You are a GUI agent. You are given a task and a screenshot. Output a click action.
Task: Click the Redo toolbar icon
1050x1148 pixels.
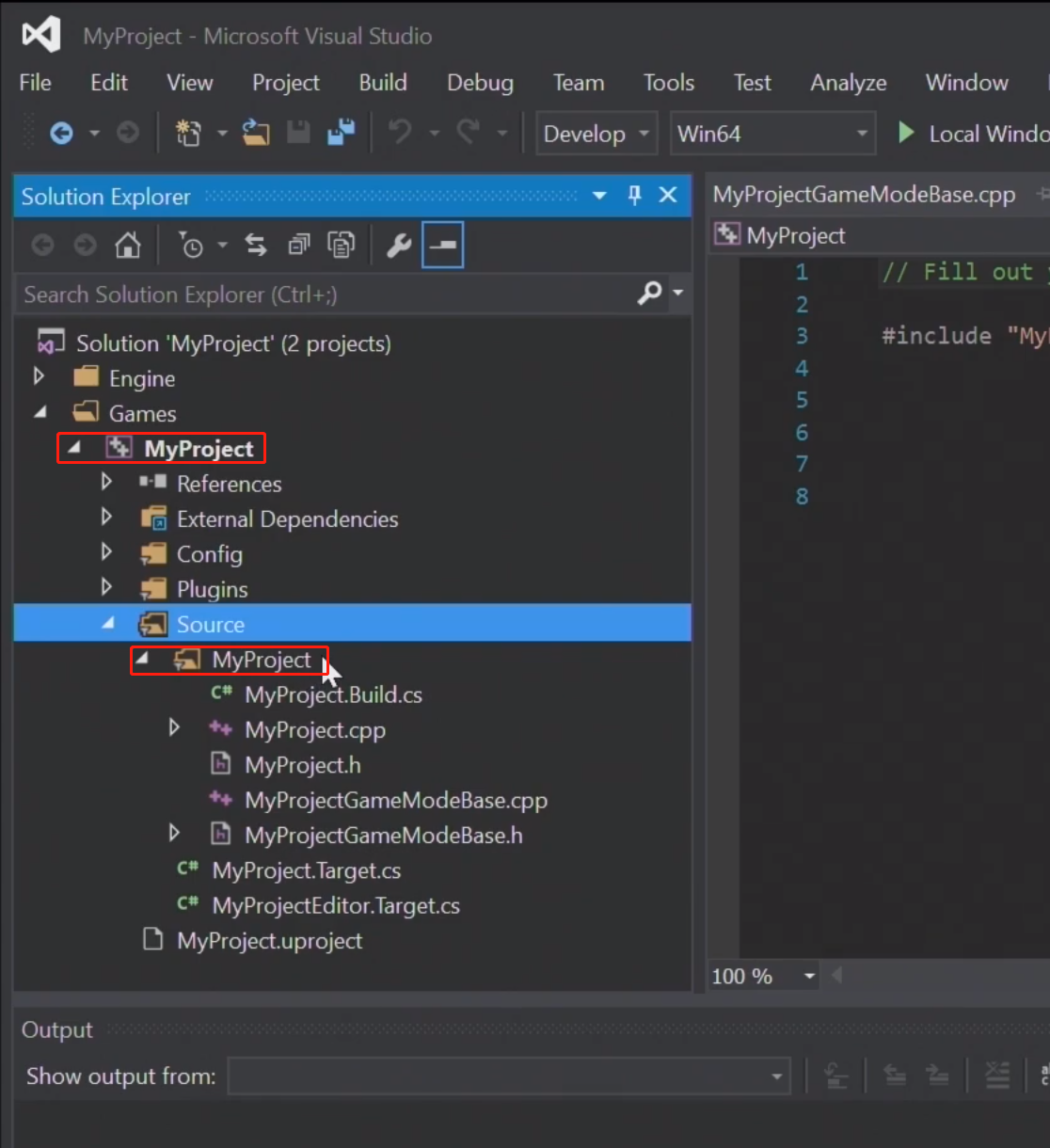tap(468, 133)
